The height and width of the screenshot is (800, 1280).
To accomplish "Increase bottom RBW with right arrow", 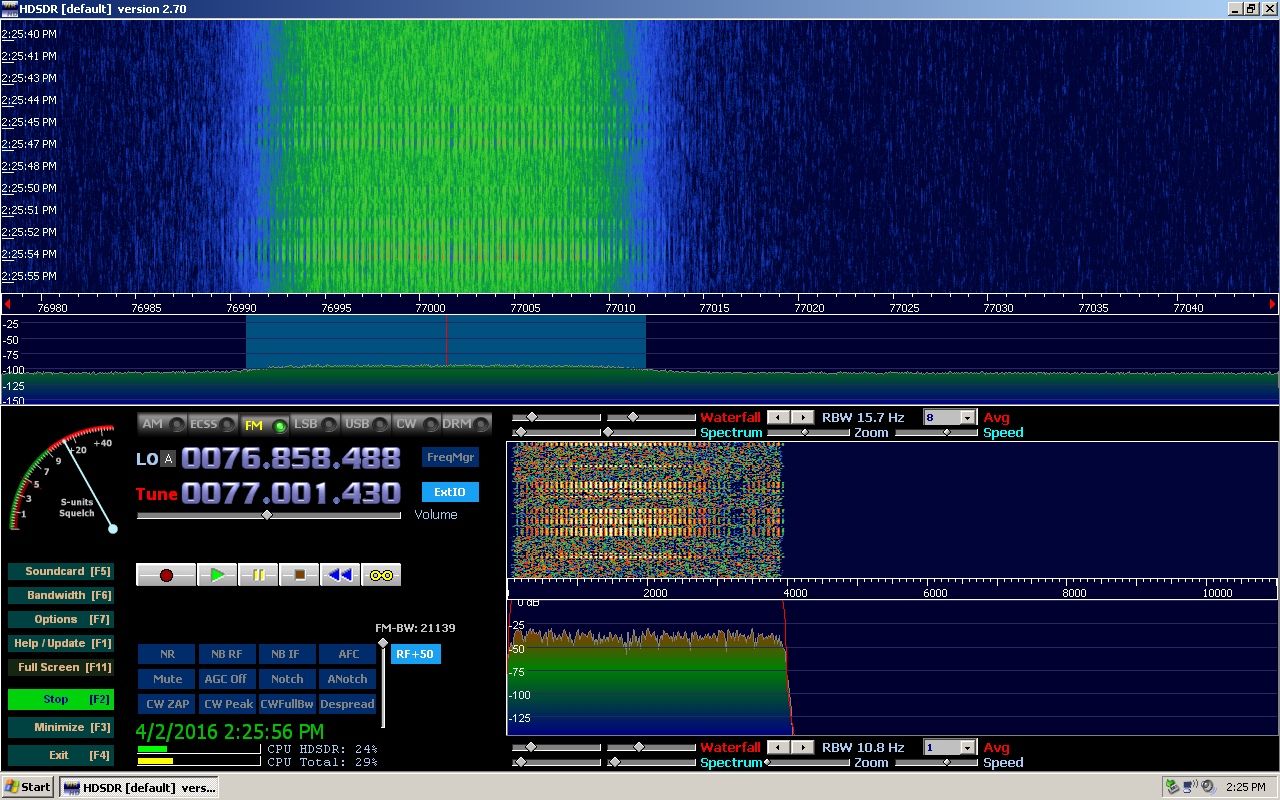I will click(x=803, y=747).
